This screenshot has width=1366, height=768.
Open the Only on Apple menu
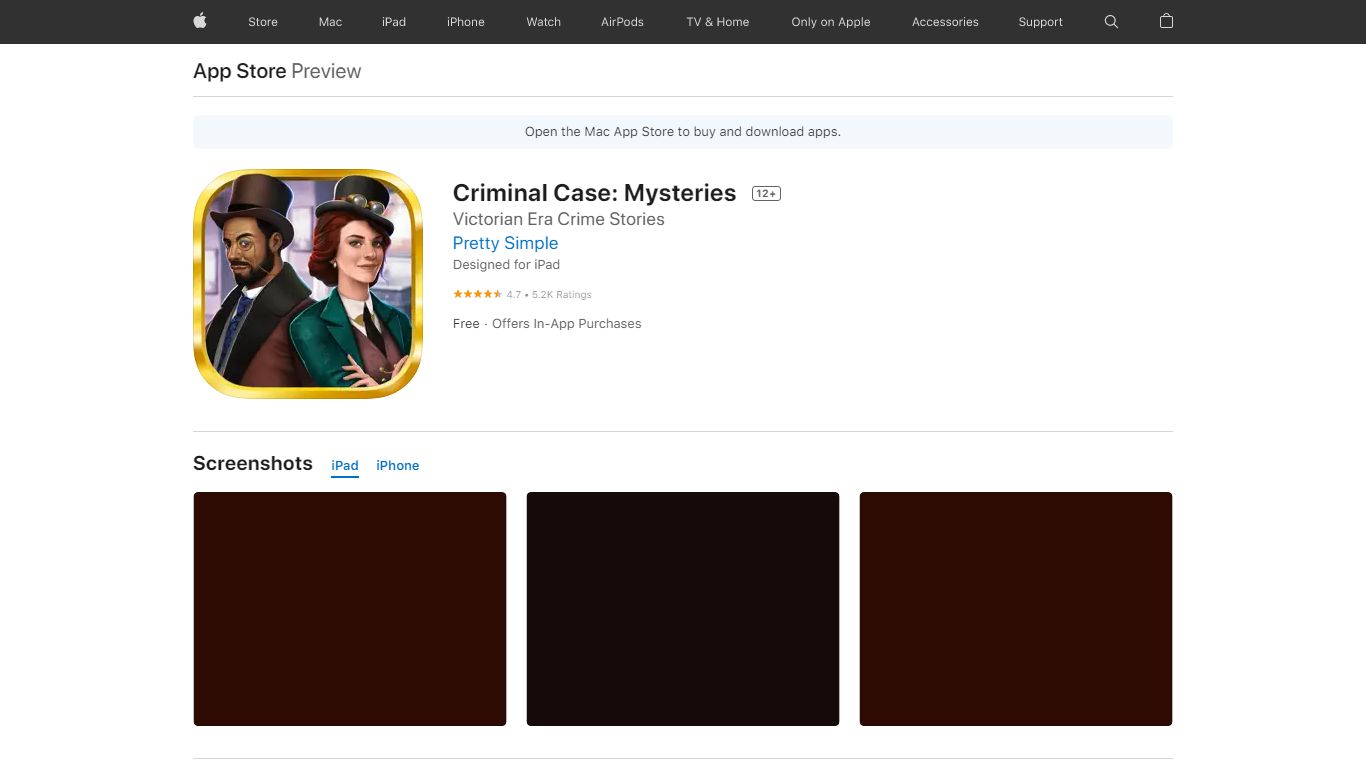coord(831,22)
